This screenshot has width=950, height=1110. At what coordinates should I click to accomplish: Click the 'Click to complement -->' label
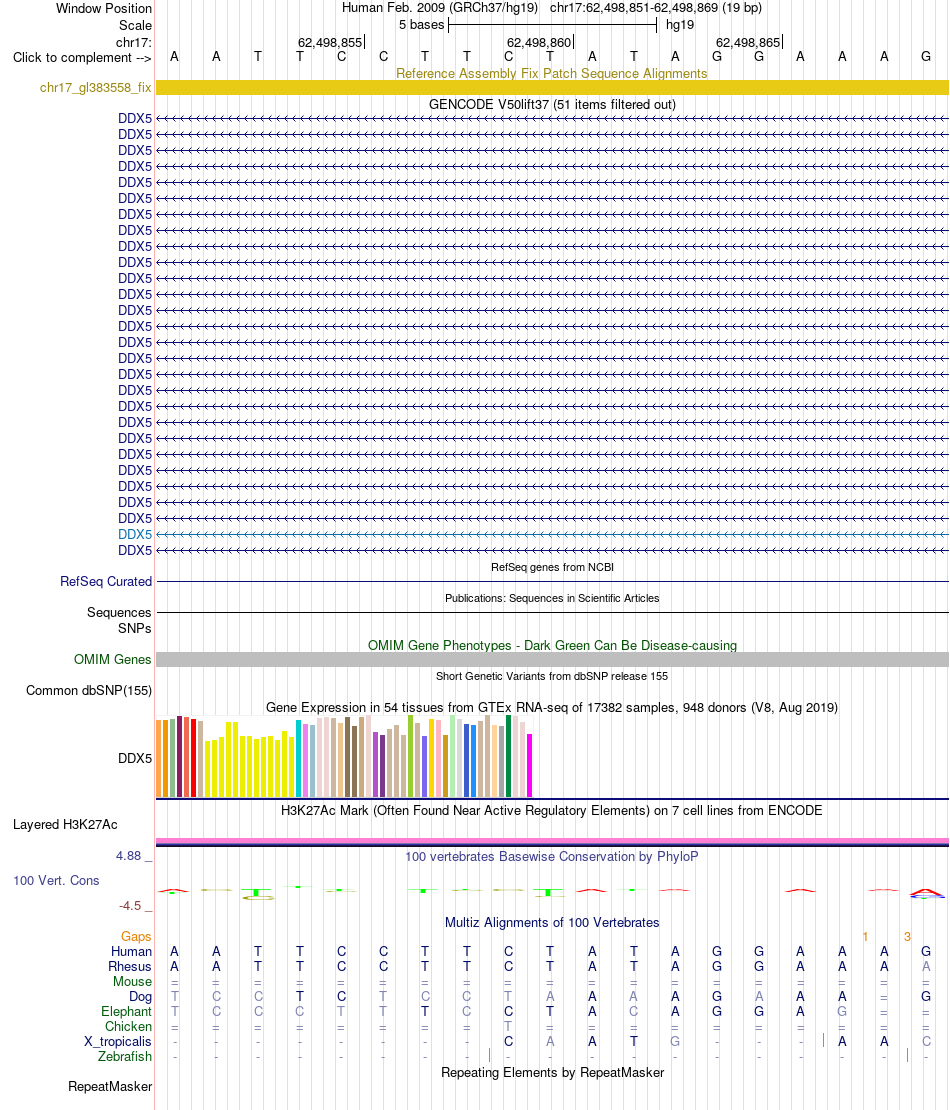[x=82, y=57]
